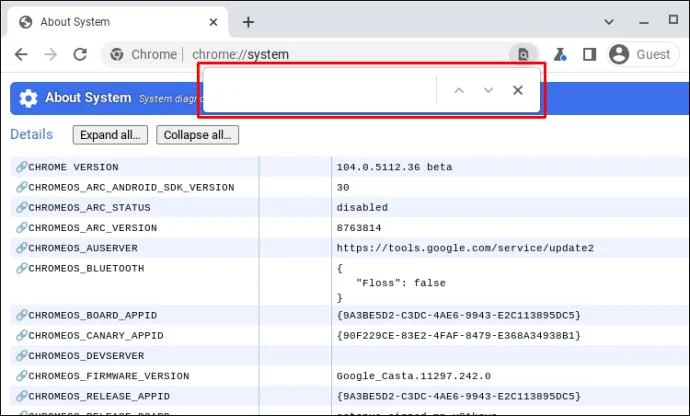Open the Chrome Labs flask icon
690x416 pixels.
point(560,55)
